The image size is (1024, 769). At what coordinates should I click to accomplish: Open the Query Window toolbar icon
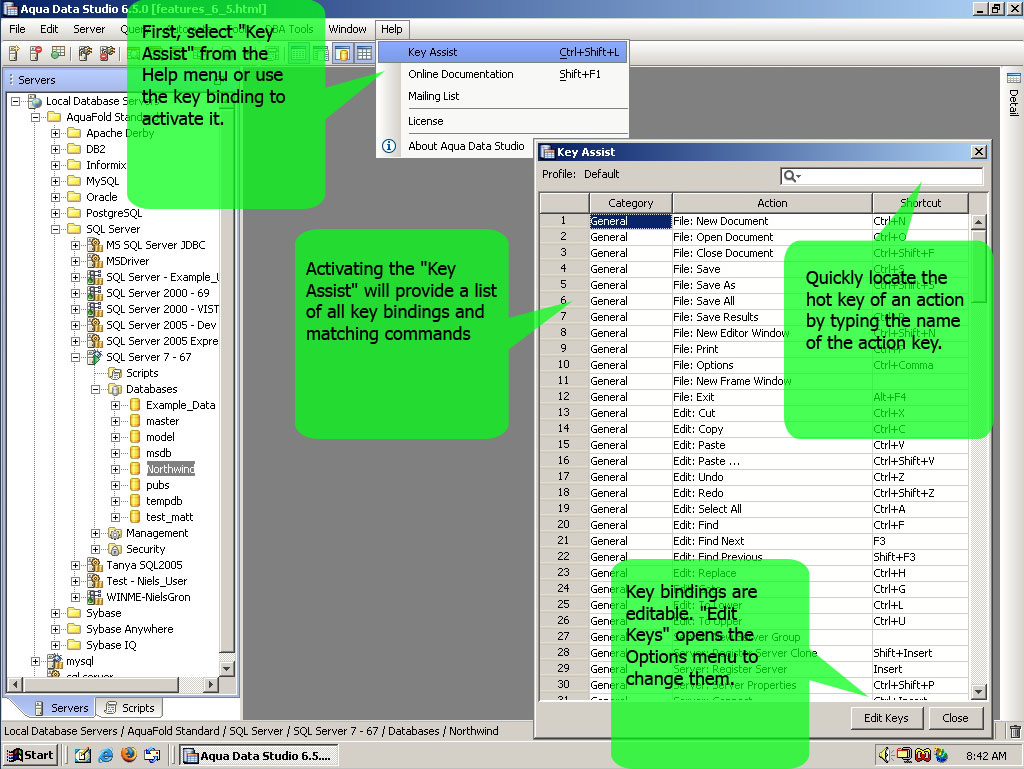tap(58, 54)
